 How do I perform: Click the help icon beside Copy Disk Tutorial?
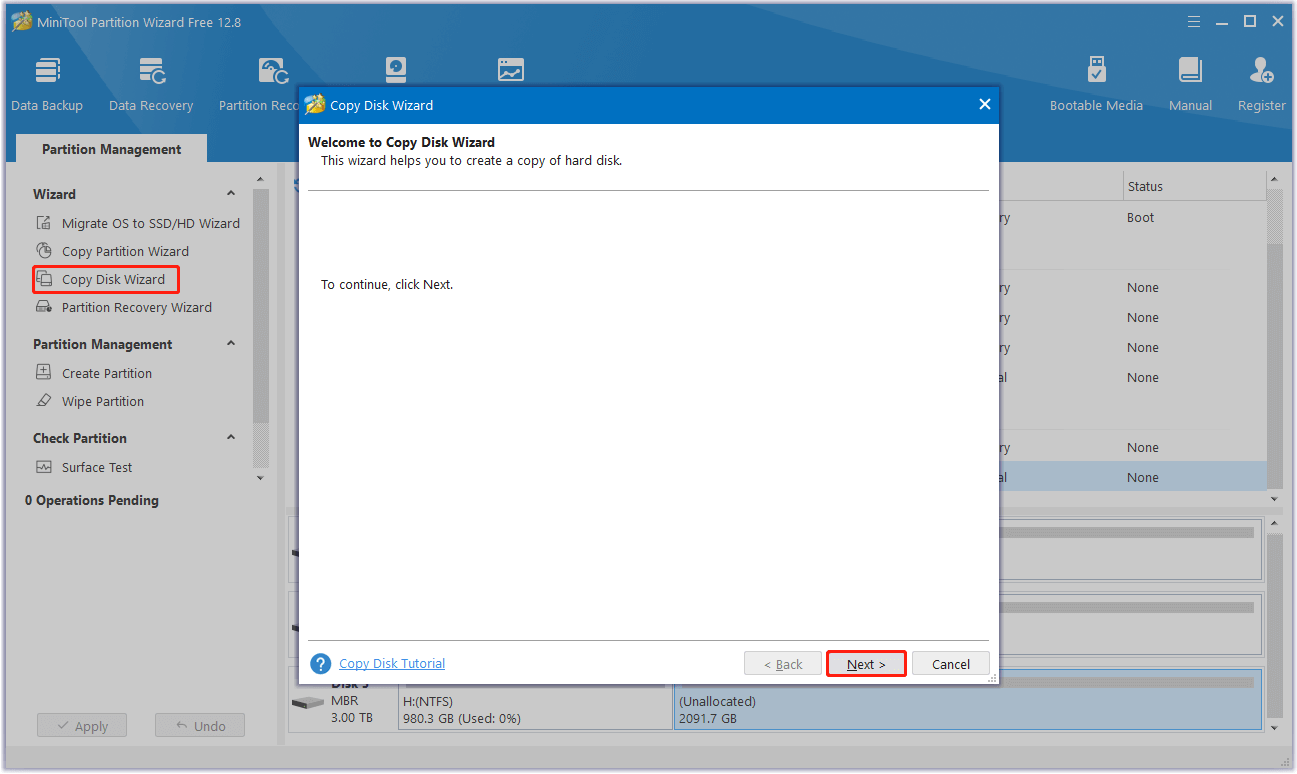point(320,664)
